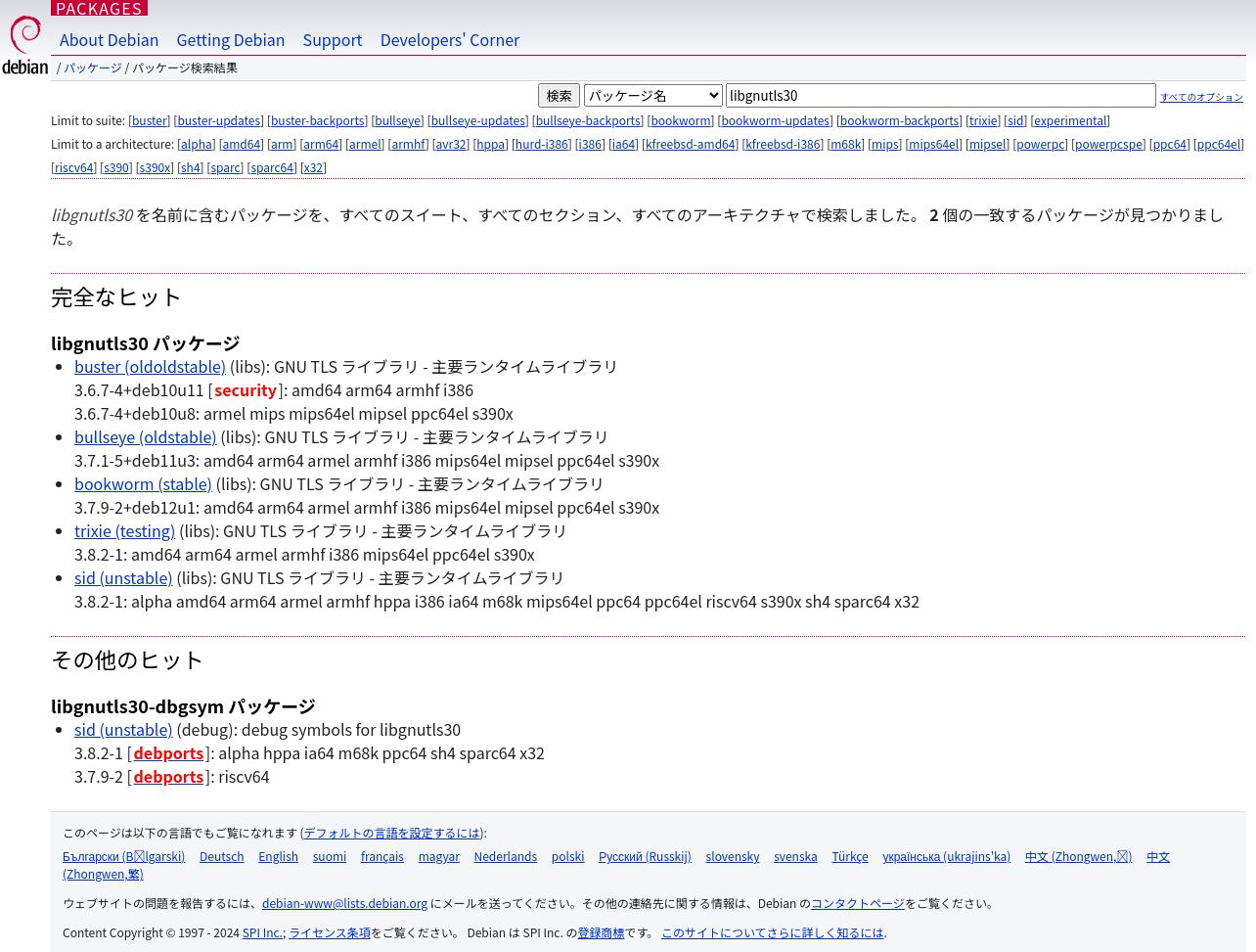The width and height of the screenshot is (1256, 952).
Task: Click debports link for version 3.7.9-2
Action: coord(168,777)
